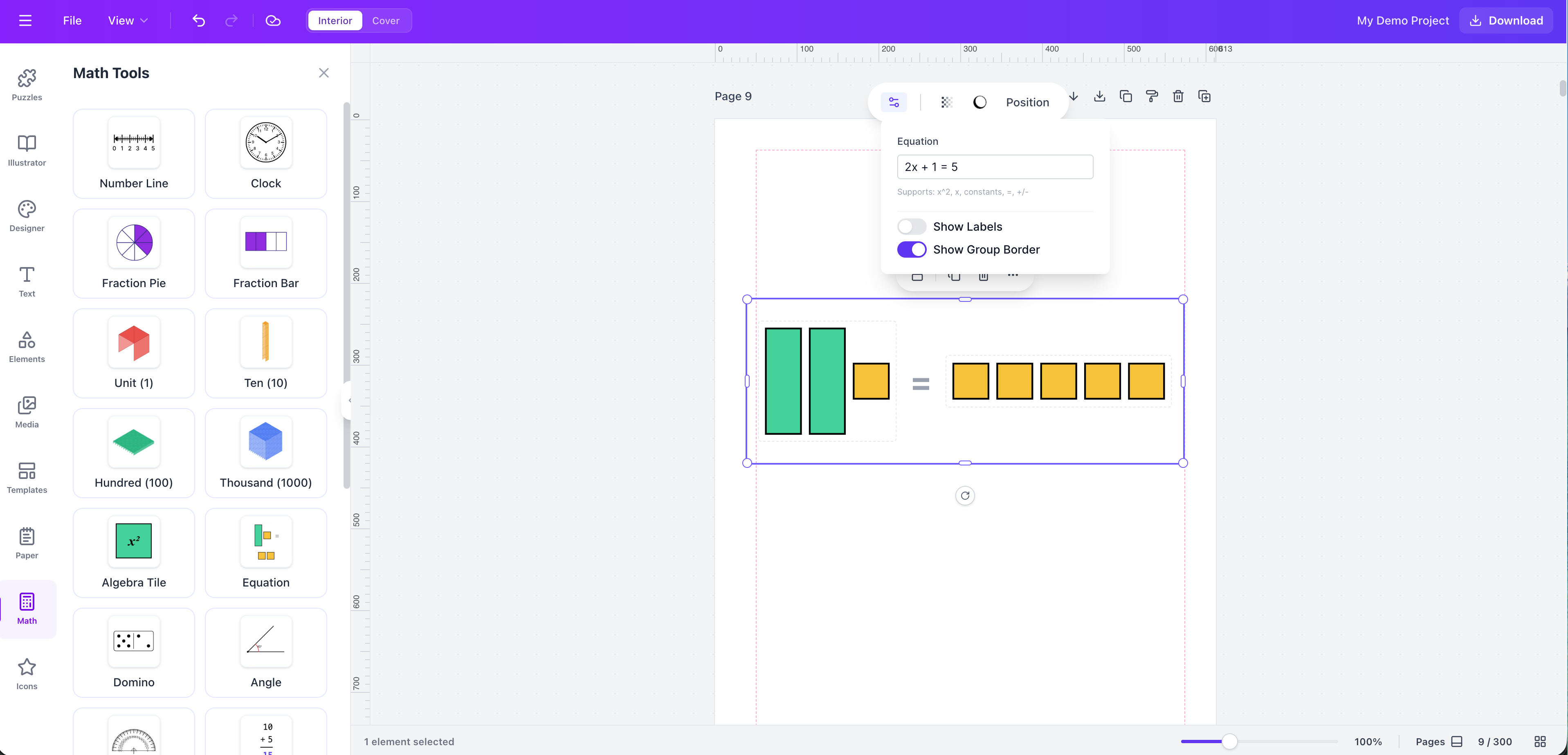Close the Math Tools panel
The width and height of the screenshot is (1568, 755).
click(323, 72)
